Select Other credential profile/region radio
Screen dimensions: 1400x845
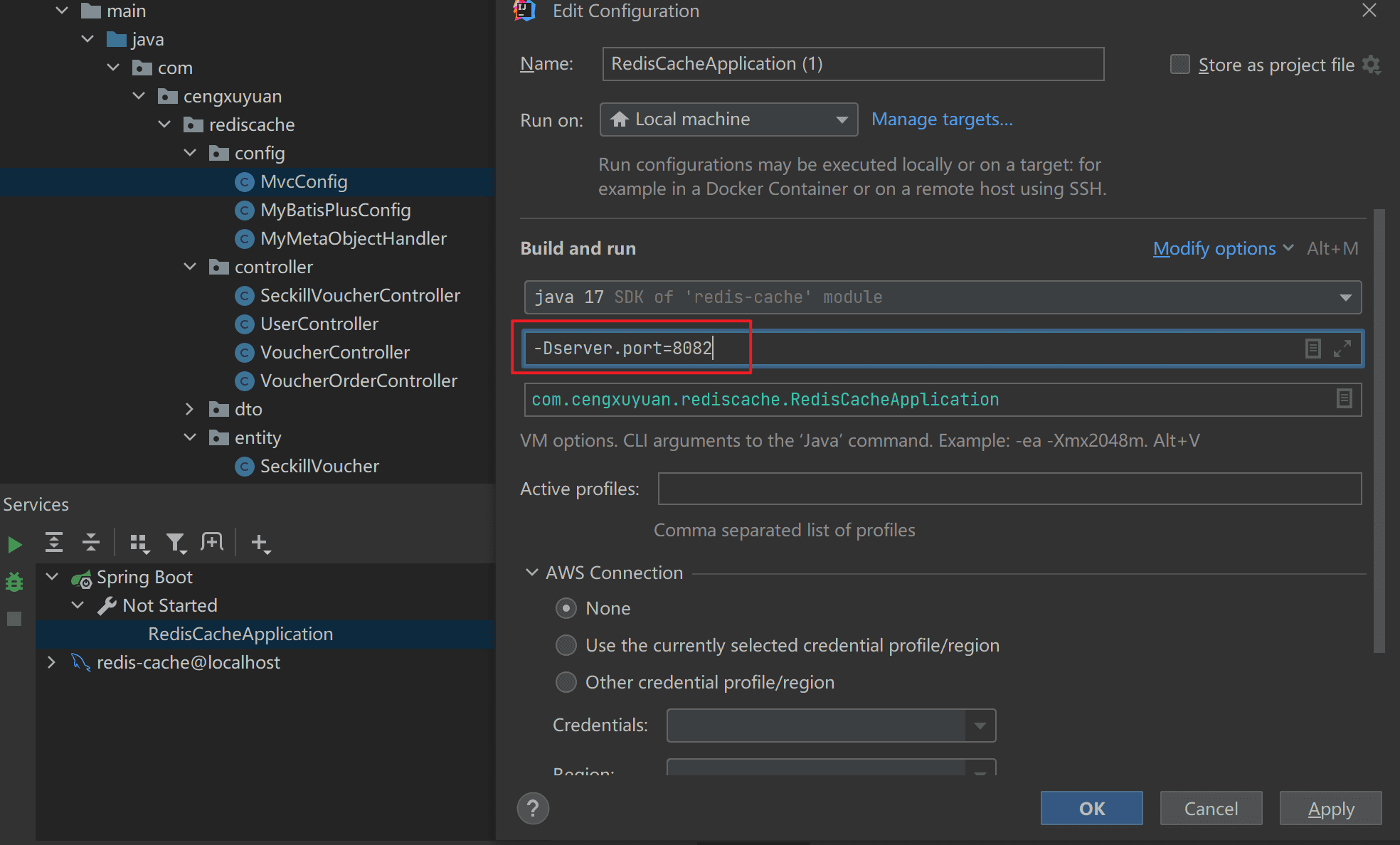[x=566, y=682]
